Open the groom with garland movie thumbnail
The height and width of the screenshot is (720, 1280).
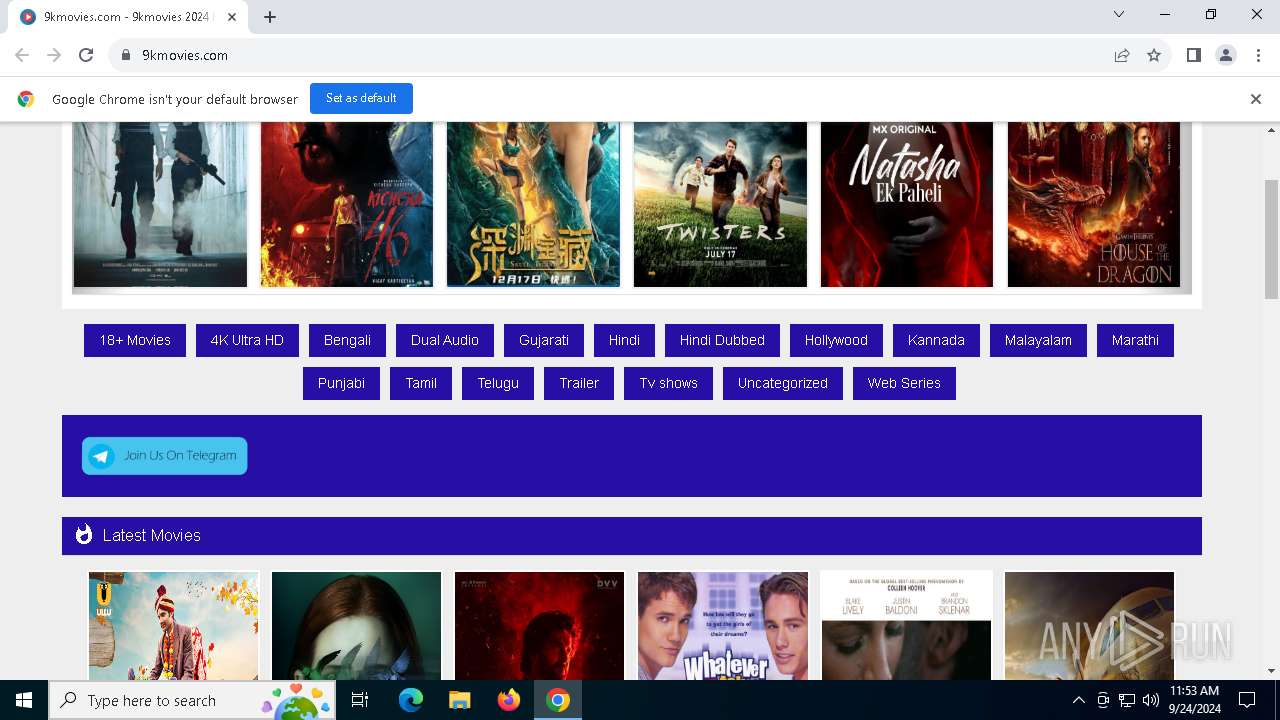(174, 626)
